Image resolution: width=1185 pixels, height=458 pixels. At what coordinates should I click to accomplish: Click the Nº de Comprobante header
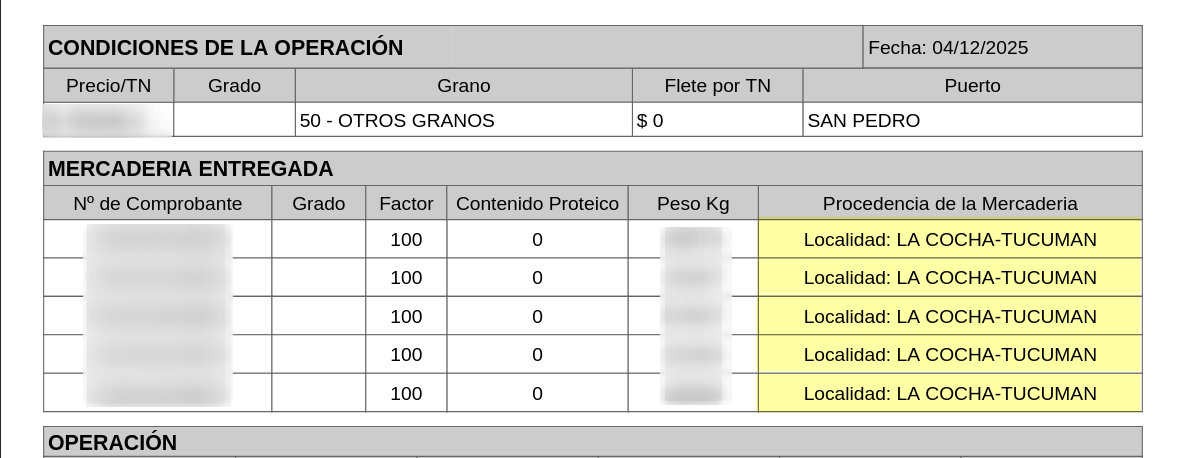[x=158, y=204]
